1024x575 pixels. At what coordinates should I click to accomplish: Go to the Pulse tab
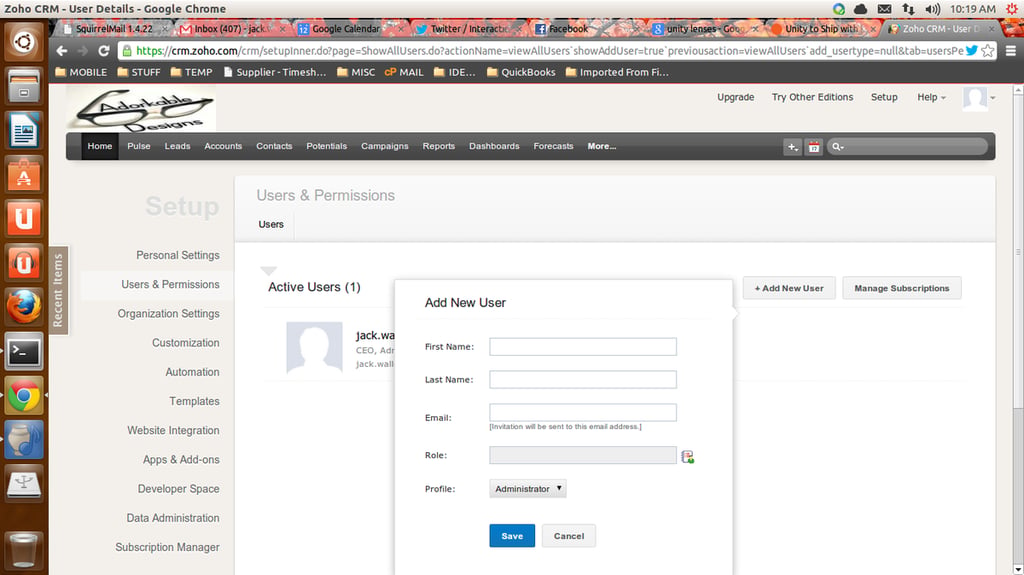pyautogui.click(x=138, y=146)
